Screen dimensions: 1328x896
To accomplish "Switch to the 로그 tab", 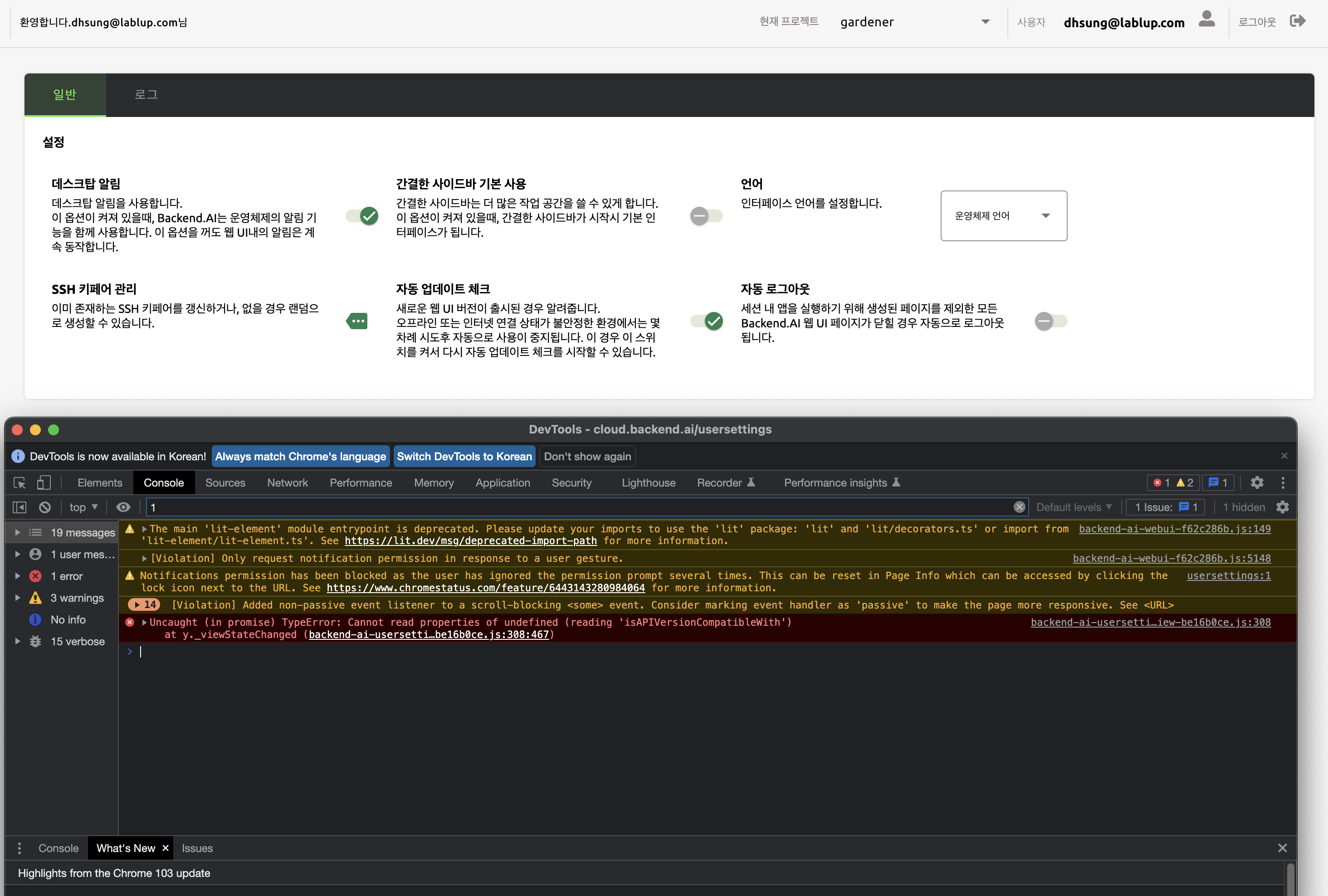I will coord(146,95).
